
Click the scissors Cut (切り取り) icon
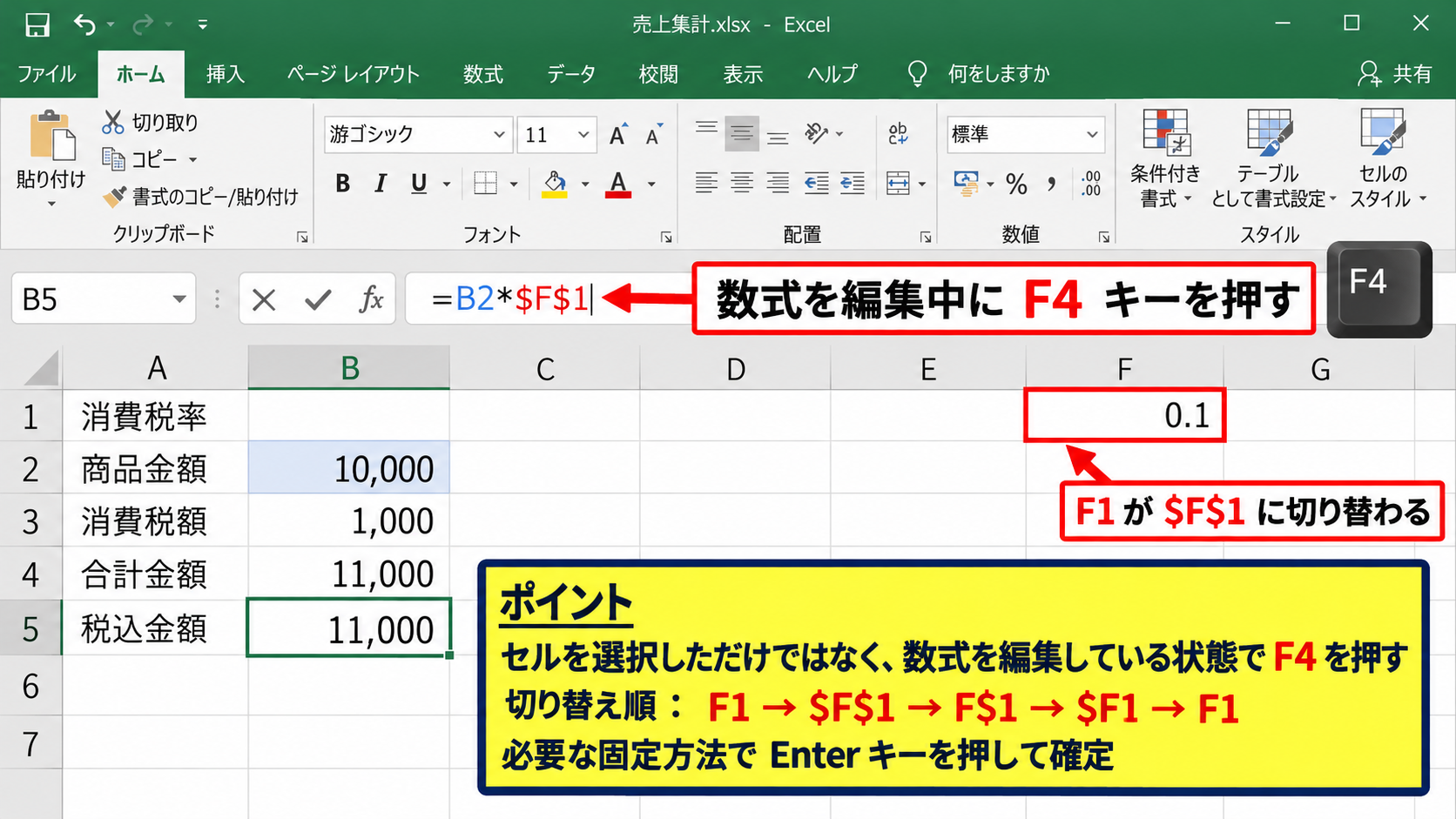113,123
